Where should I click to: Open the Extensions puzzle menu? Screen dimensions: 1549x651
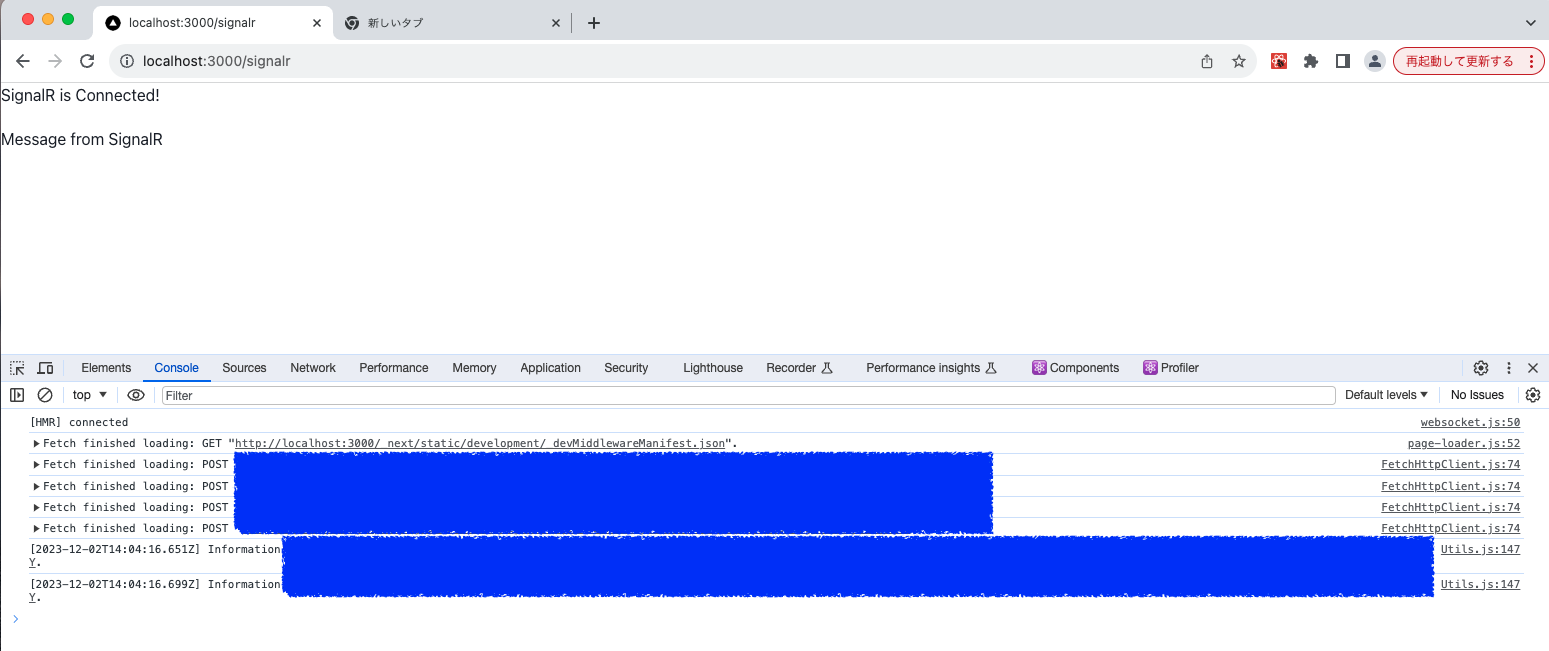pos(1311,61)
